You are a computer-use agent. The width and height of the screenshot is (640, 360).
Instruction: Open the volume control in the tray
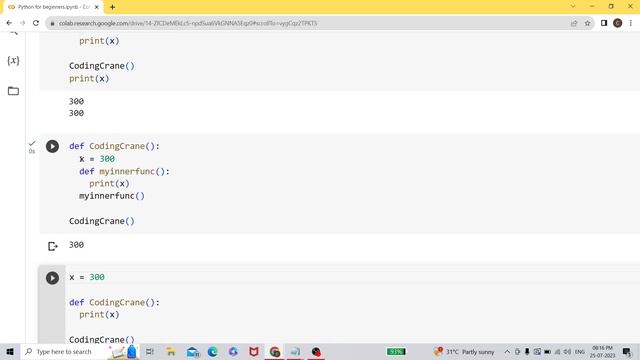[x=567, y=351]
